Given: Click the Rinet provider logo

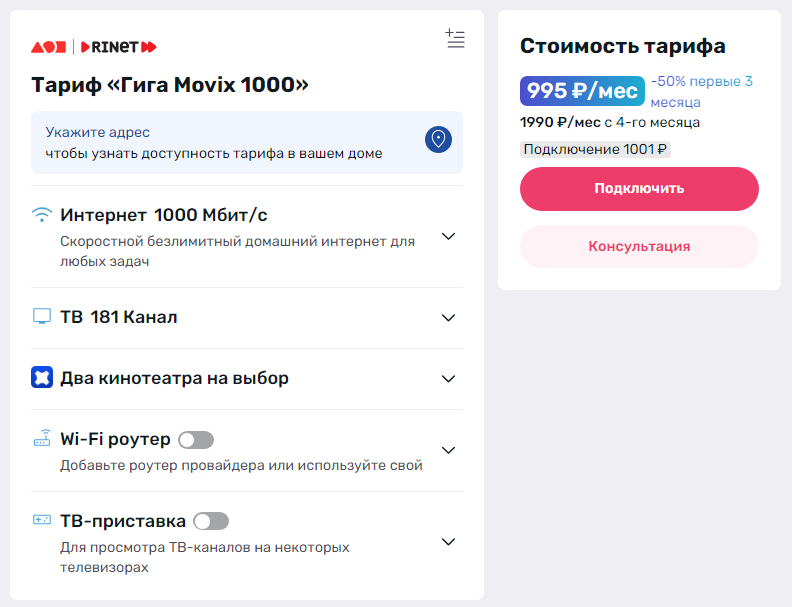Looking at the screenshot, I should coord(118,47).
